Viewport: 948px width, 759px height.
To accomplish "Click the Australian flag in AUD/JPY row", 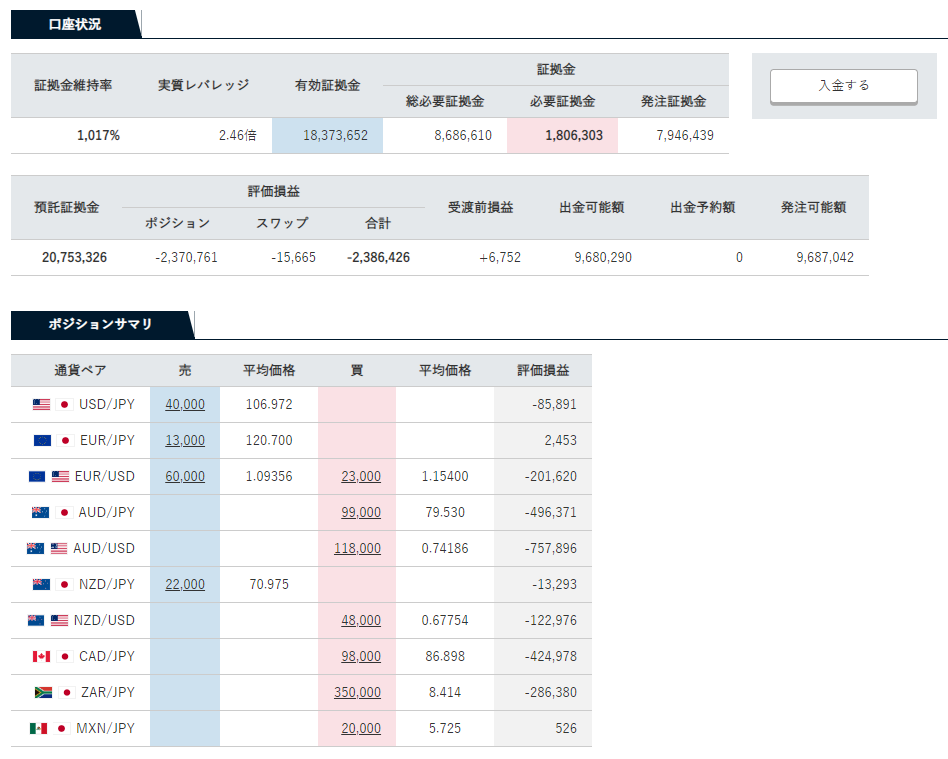I will [x=41, y=513].
